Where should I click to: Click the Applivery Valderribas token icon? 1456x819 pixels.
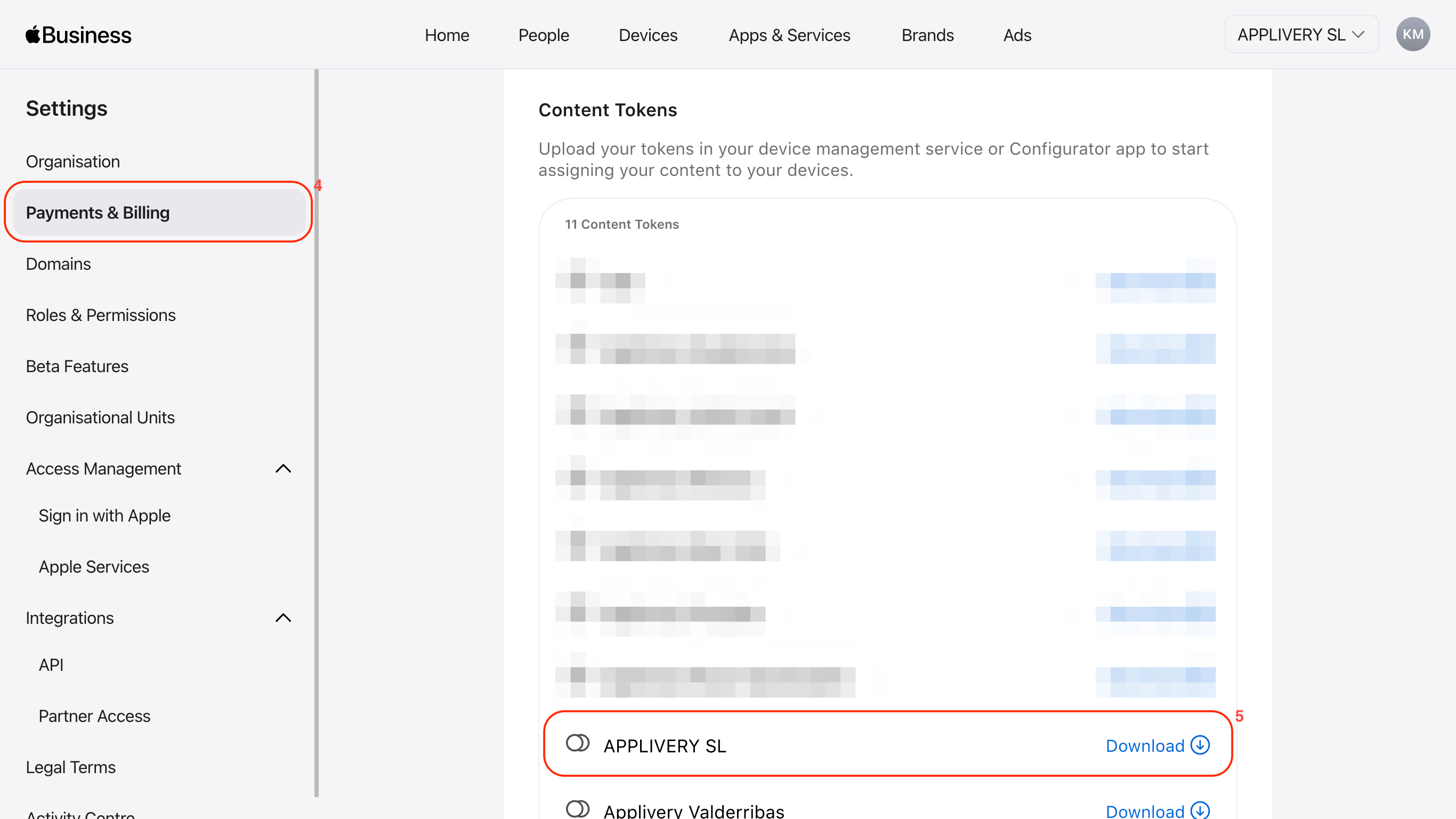pos(578,809)
